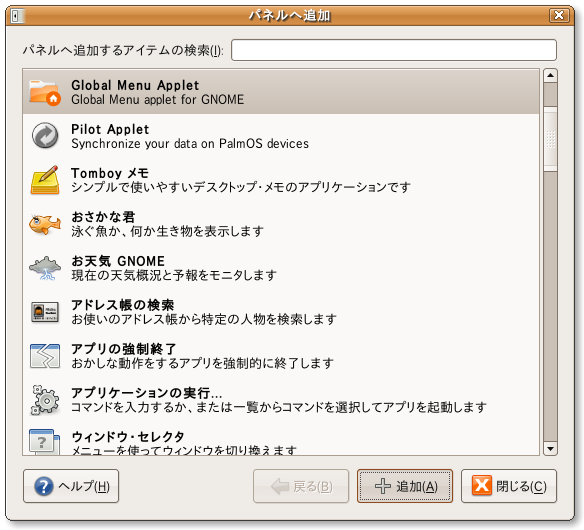584x530 pixels.
Task: Select the Tomboy メモ title text
Action: click(110, 173)
